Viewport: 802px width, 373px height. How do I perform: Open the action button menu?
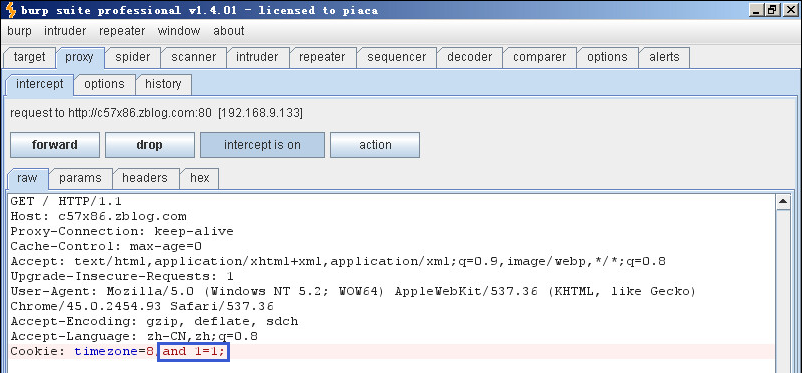click(x=375, y=145)
